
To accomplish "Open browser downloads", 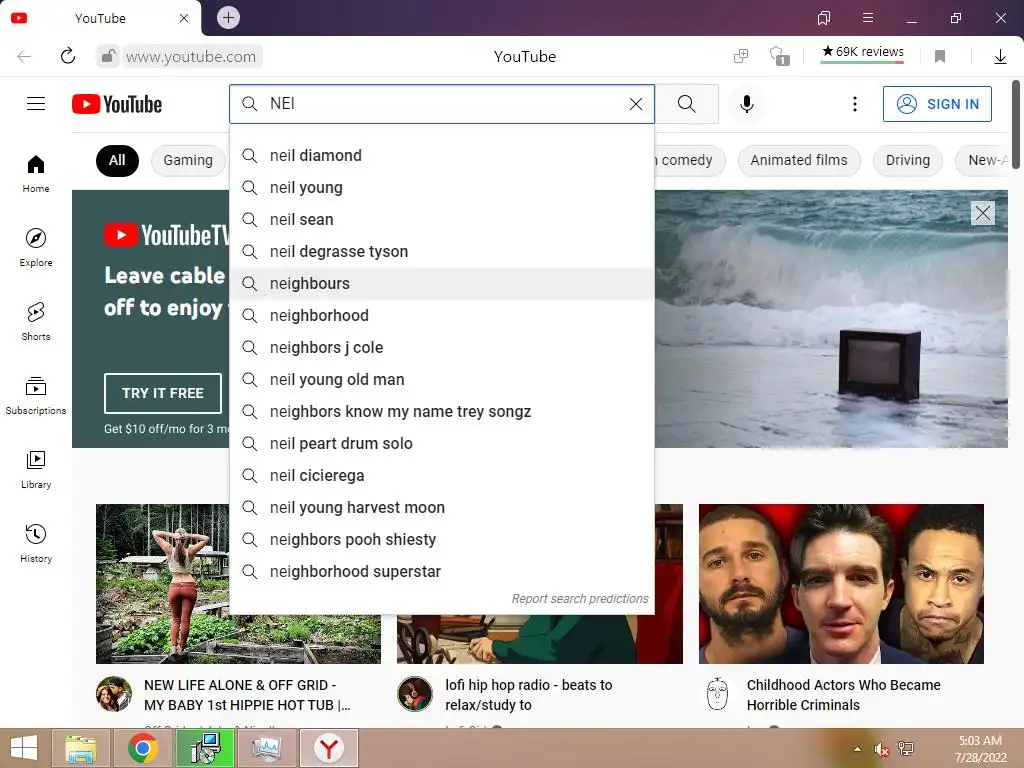I will pyautogui.click(x=1000, y=57).
